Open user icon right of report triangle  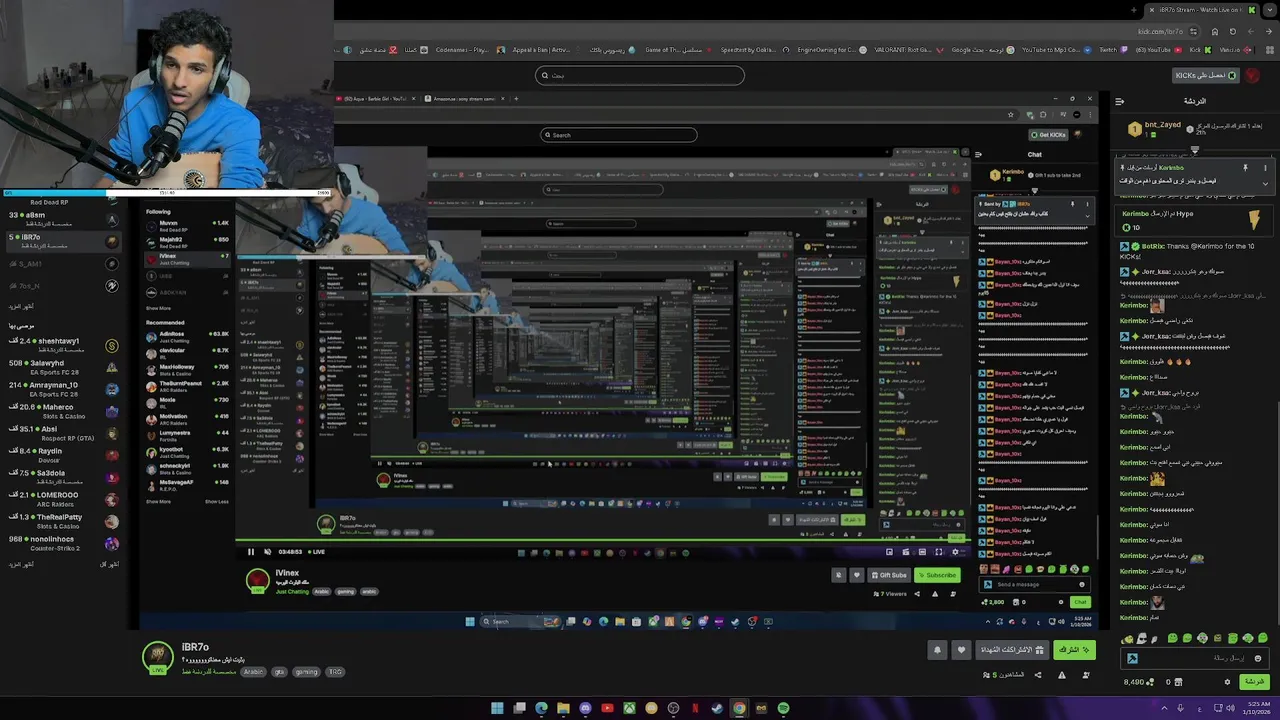pyautogui.click(x=1086, y=675)
